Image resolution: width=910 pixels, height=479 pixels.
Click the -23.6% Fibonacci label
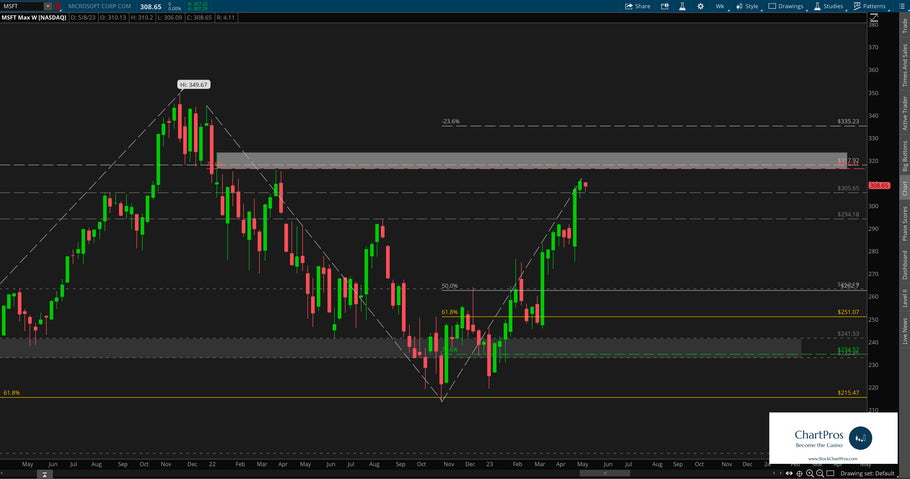(450, 121)
